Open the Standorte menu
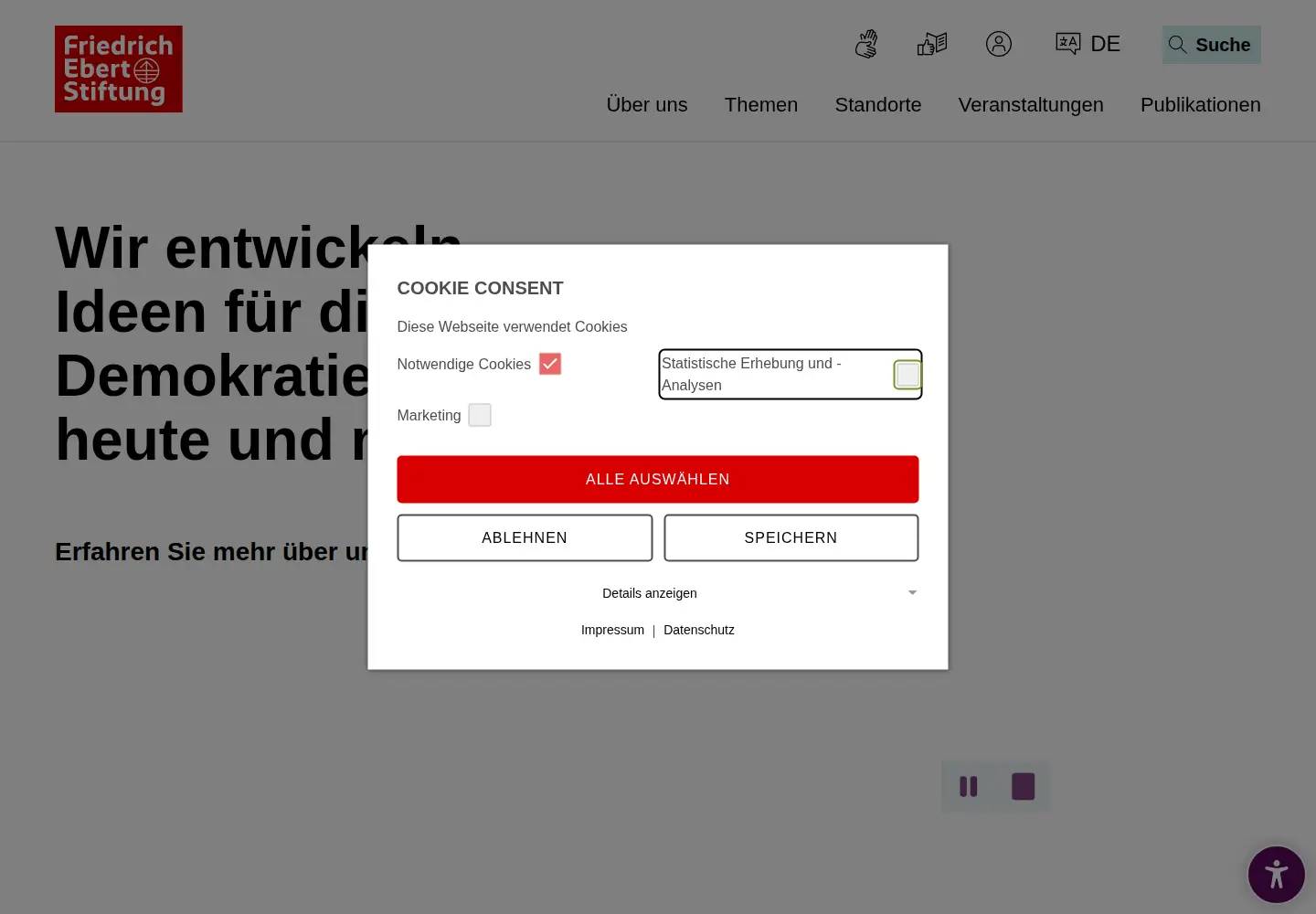 point(878,105)
